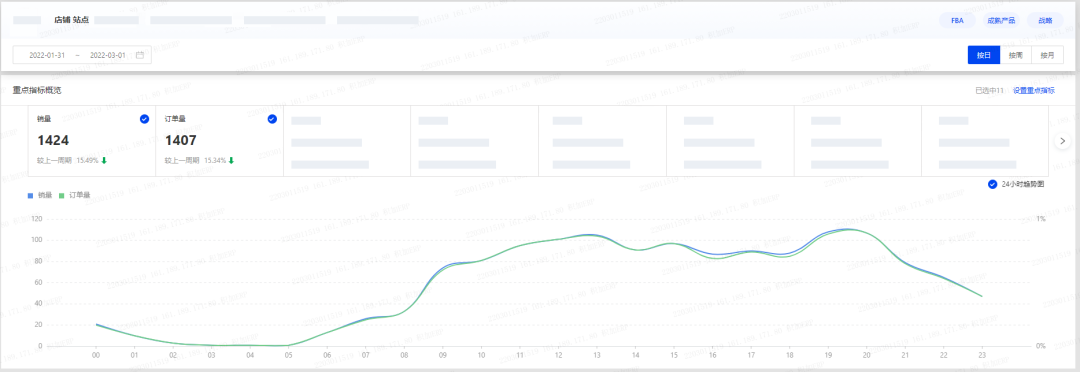Switch to 按周 weekly view
The height and width of the screenshot is (372, 1080).
1015,55
